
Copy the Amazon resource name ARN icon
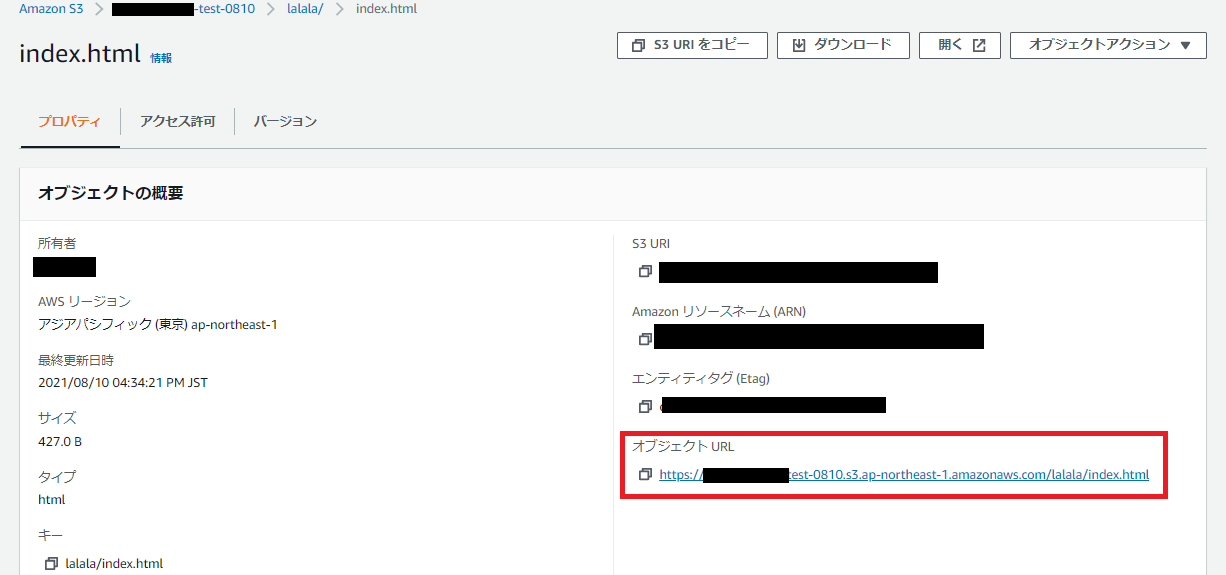(645, 339)
